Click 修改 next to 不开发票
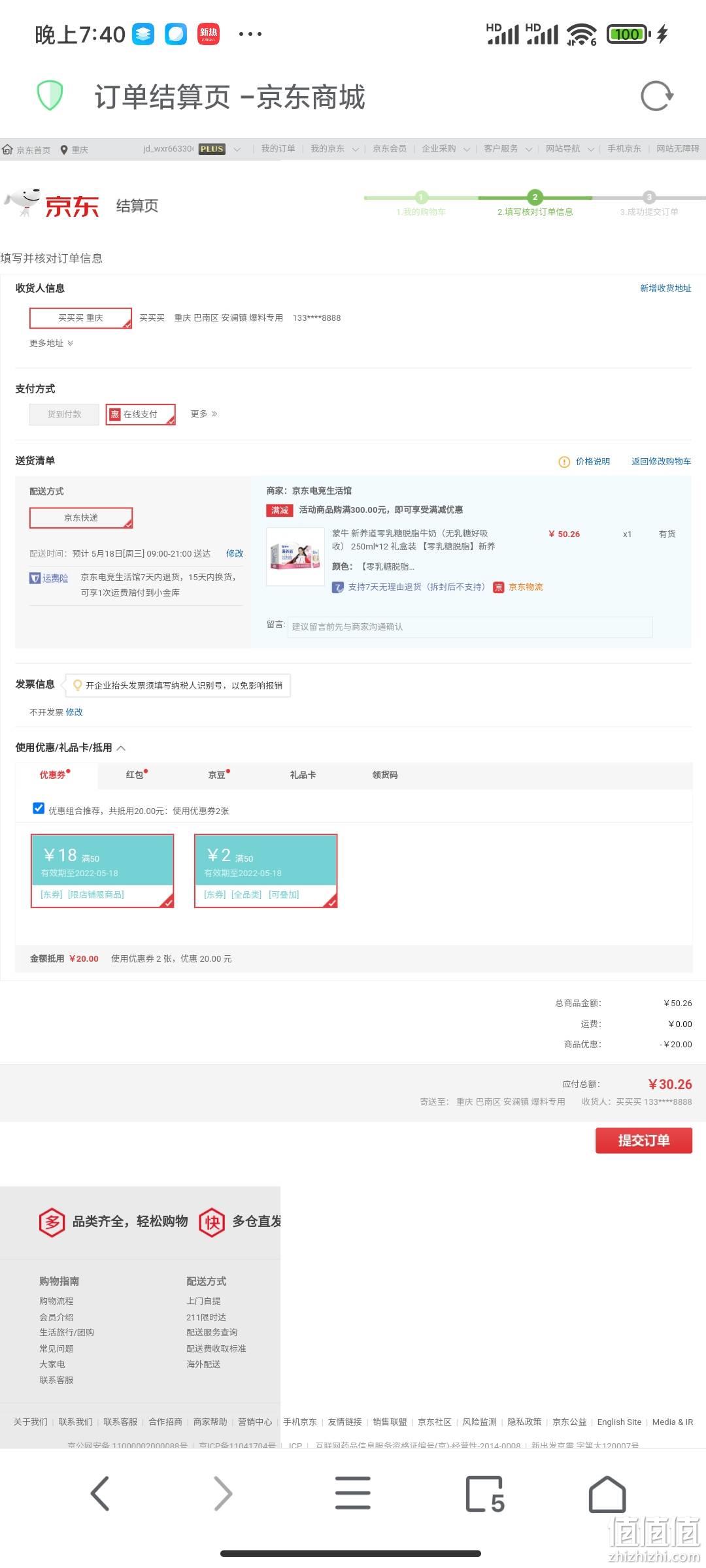Screen dimensions: 706x1568 tap(75, 712)
